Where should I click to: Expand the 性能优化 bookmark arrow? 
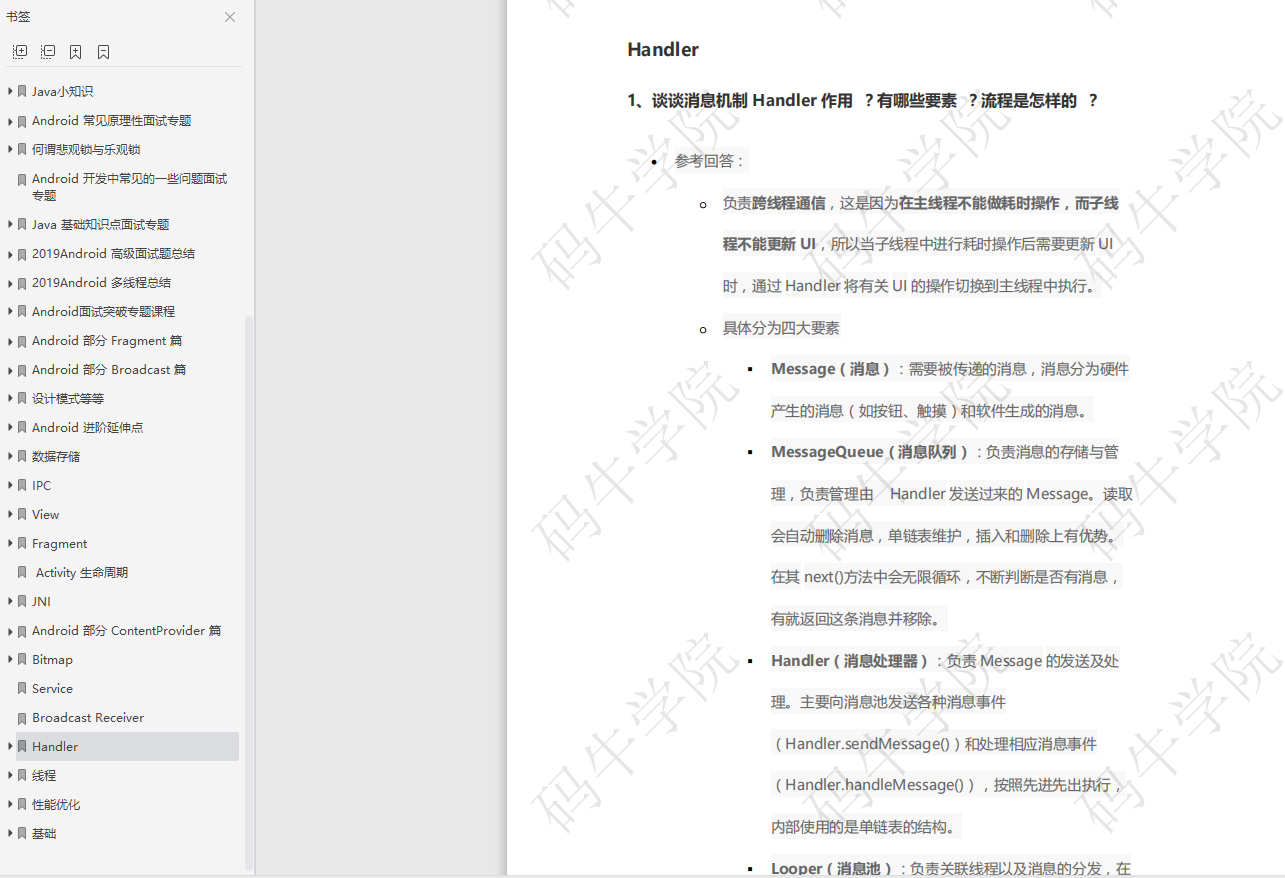[x=10, y=804]
